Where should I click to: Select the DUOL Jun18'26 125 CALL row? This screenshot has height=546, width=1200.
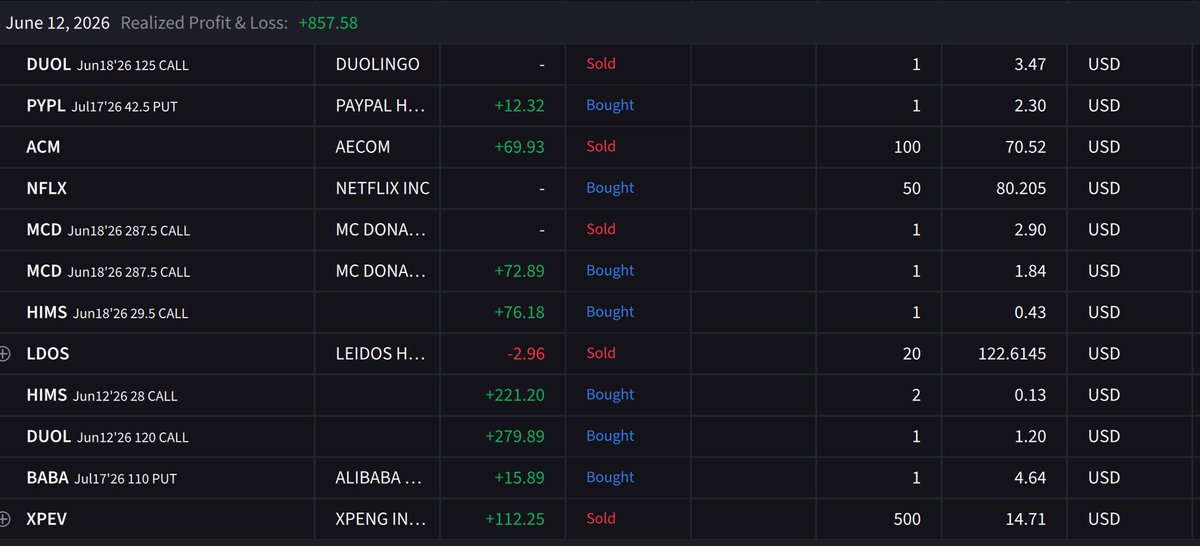pos(600,64)
